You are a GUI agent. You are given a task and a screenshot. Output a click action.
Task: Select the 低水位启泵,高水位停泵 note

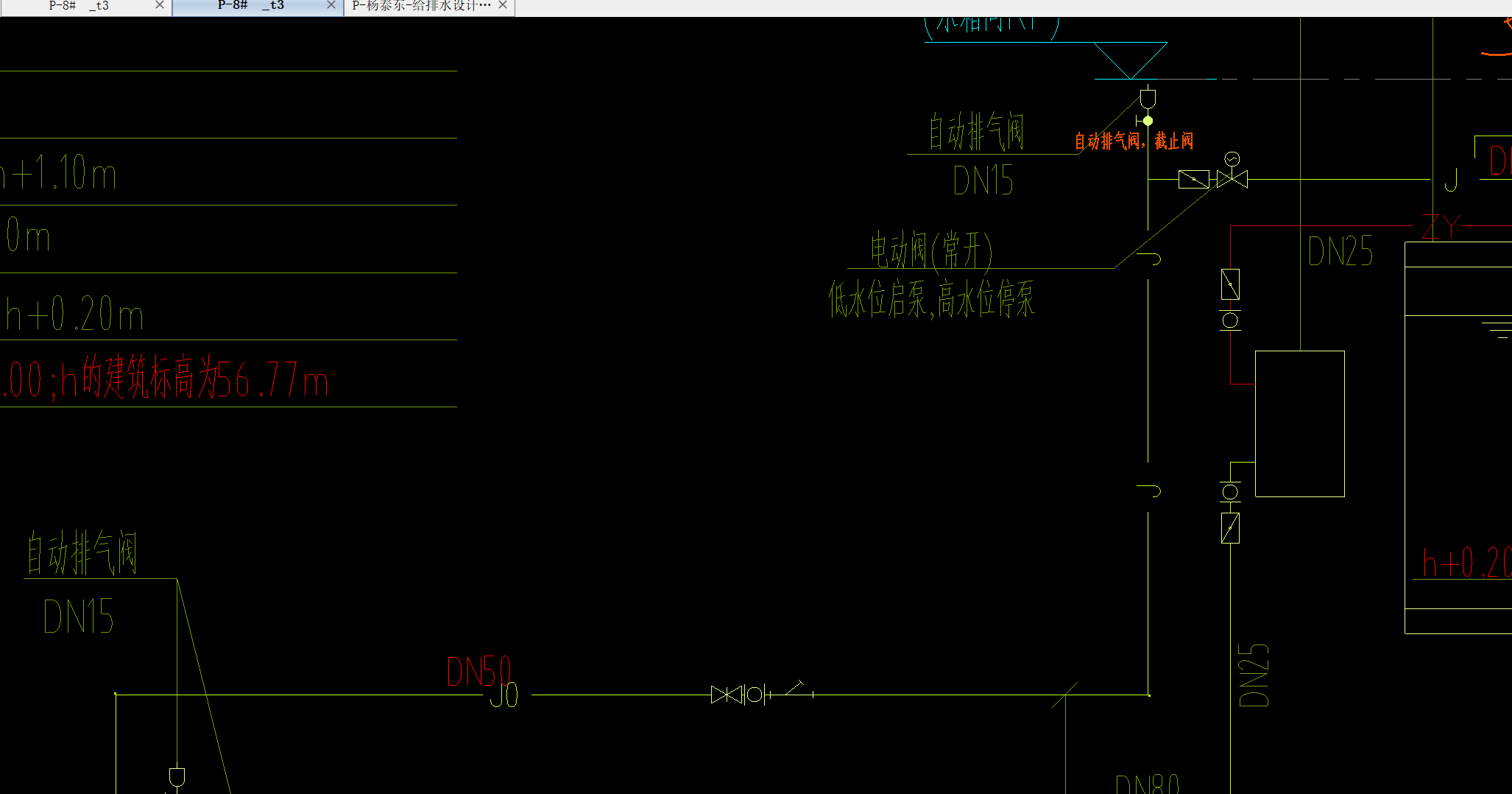coord(932,299)
